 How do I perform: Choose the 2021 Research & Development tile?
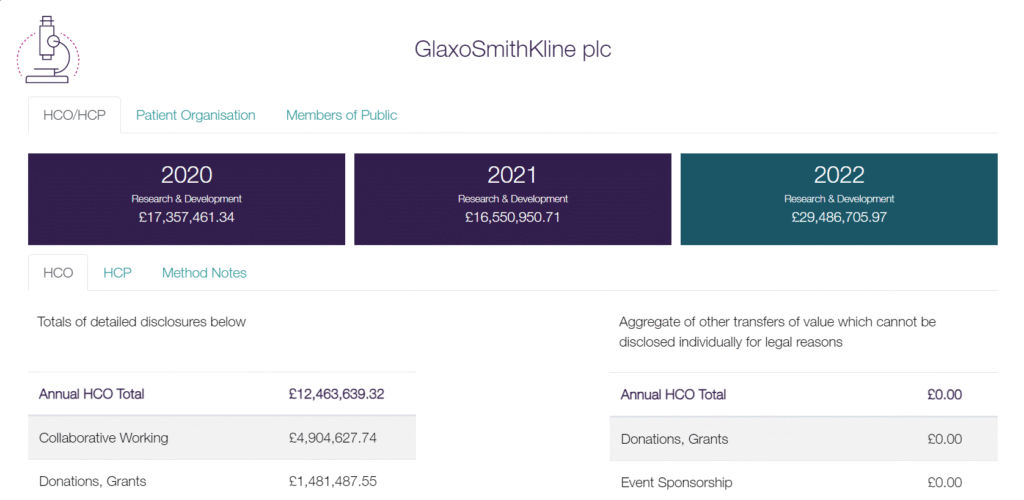pos(513,199)
